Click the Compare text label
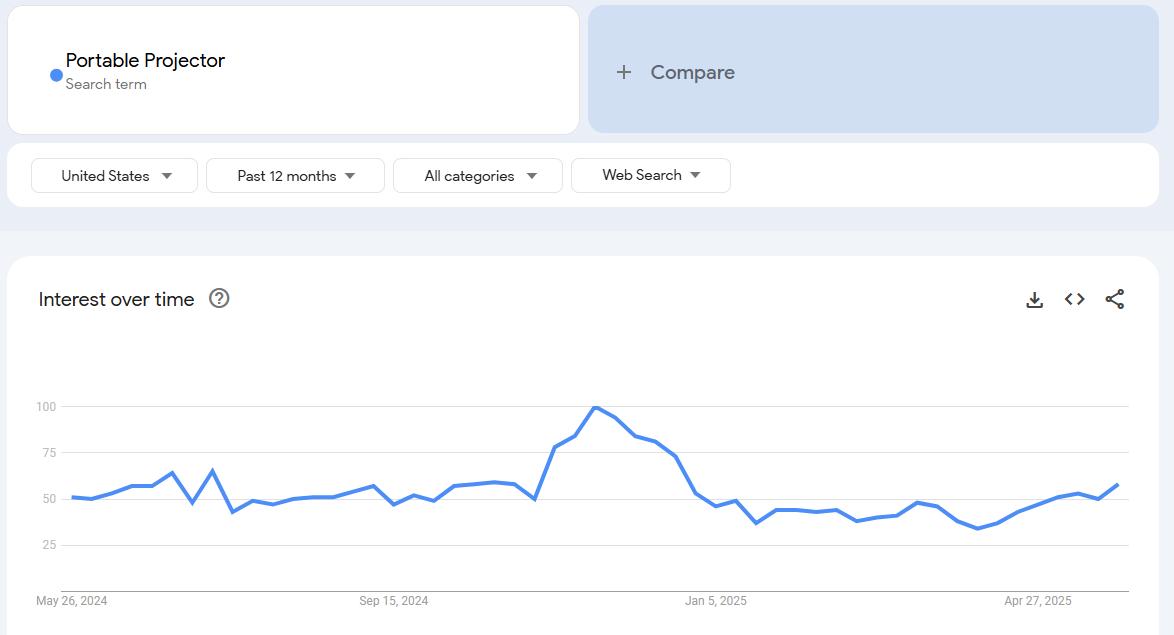The width and height of the screenshot is (1174, 635). coord(692,72)
